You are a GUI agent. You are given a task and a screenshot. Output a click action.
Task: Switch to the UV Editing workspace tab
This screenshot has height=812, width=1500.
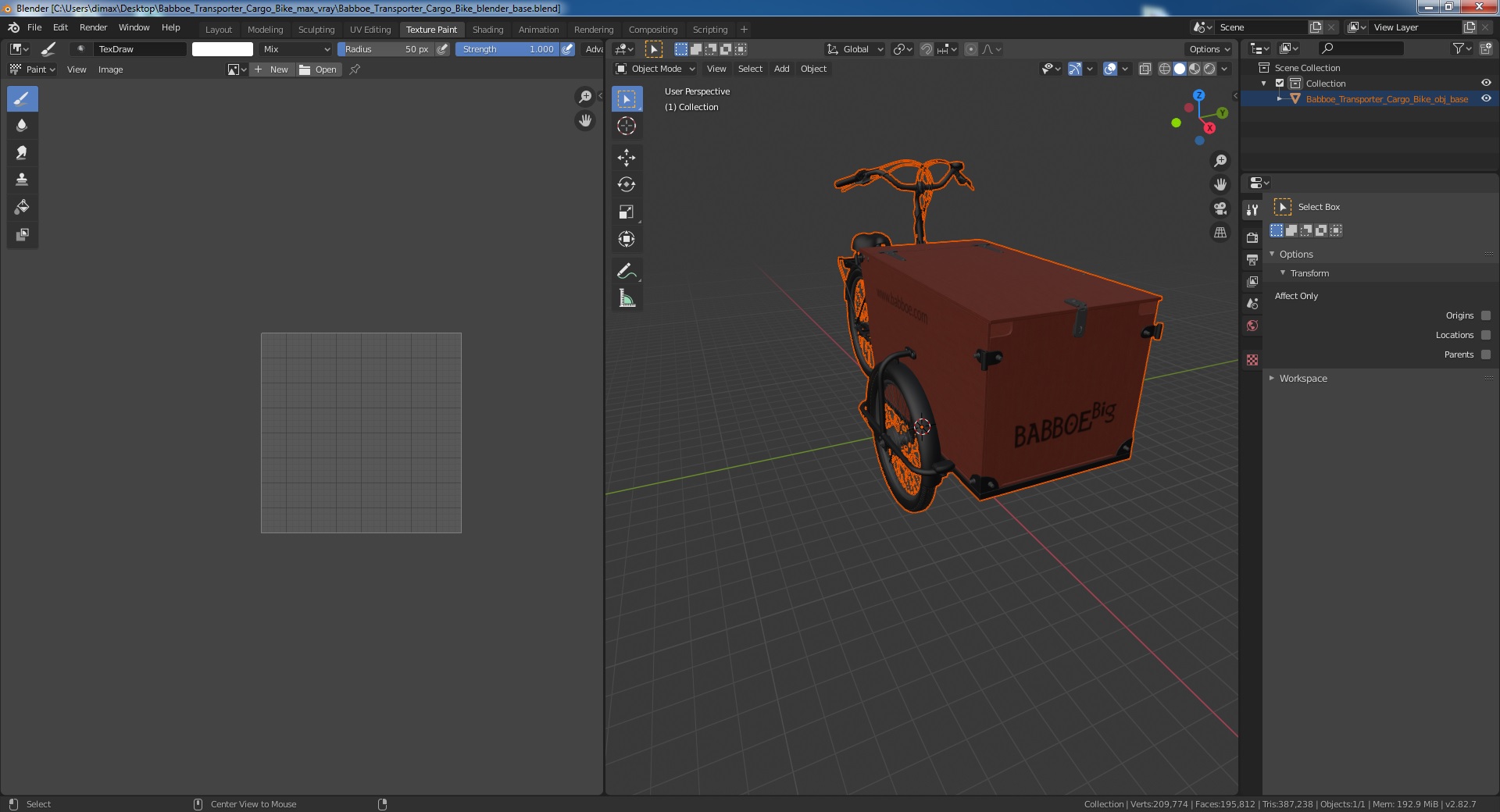pyautogui.click(x=370, y=30)
